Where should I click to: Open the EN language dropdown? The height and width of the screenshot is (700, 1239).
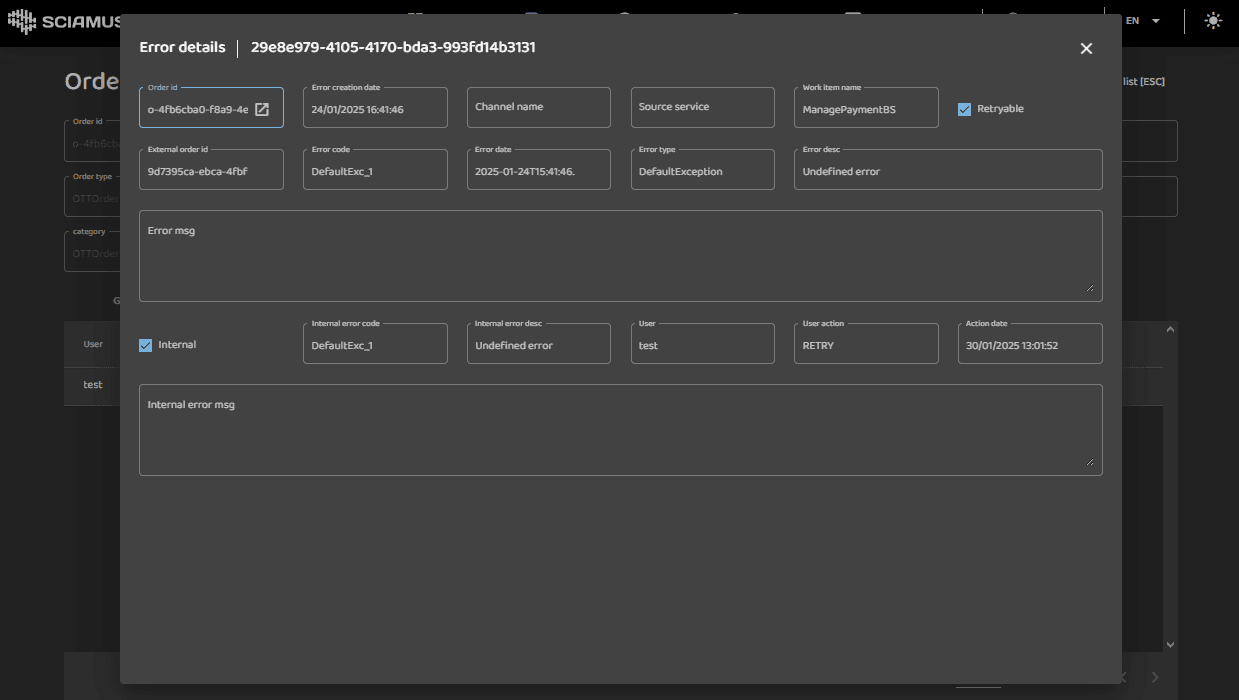(1143, 21)
